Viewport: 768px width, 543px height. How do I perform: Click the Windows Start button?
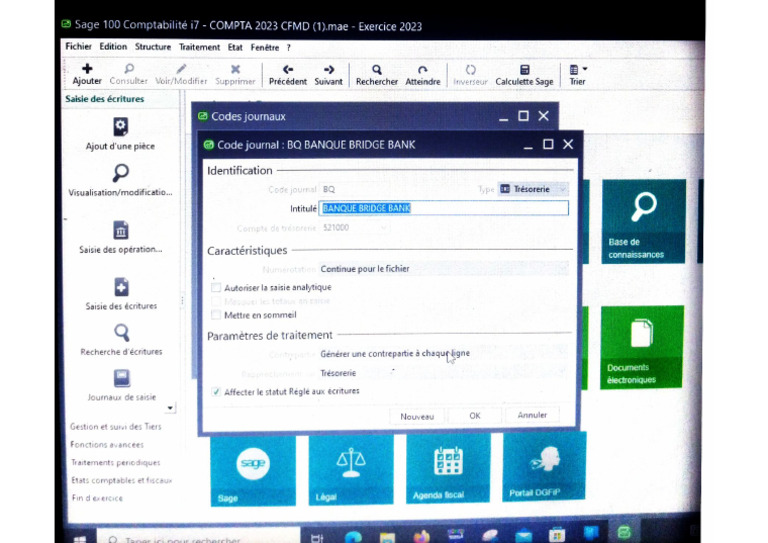(80, 538)
